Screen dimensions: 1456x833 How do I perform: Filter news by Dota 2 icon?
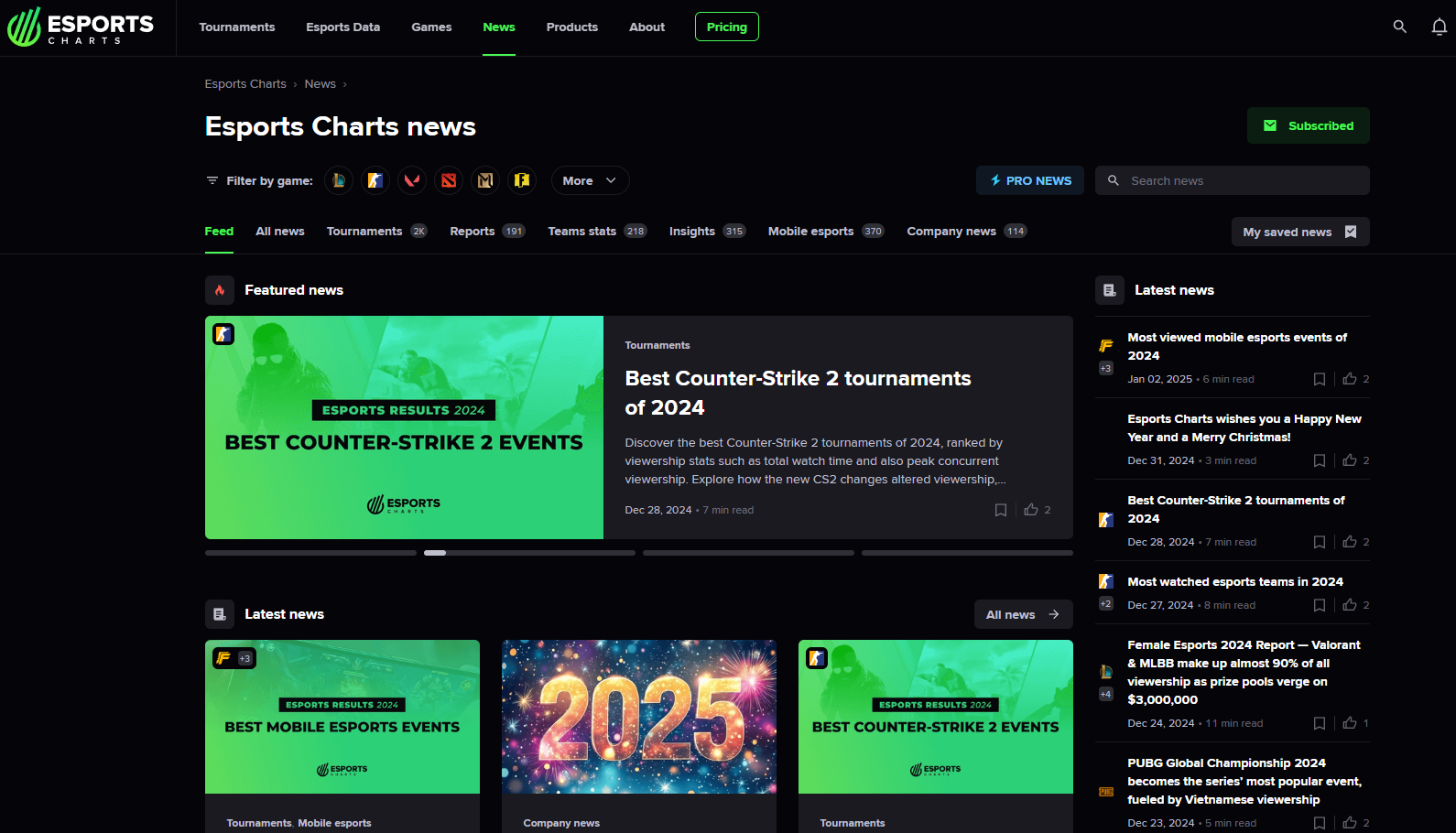pyautogui.click(x=449, y=180)
